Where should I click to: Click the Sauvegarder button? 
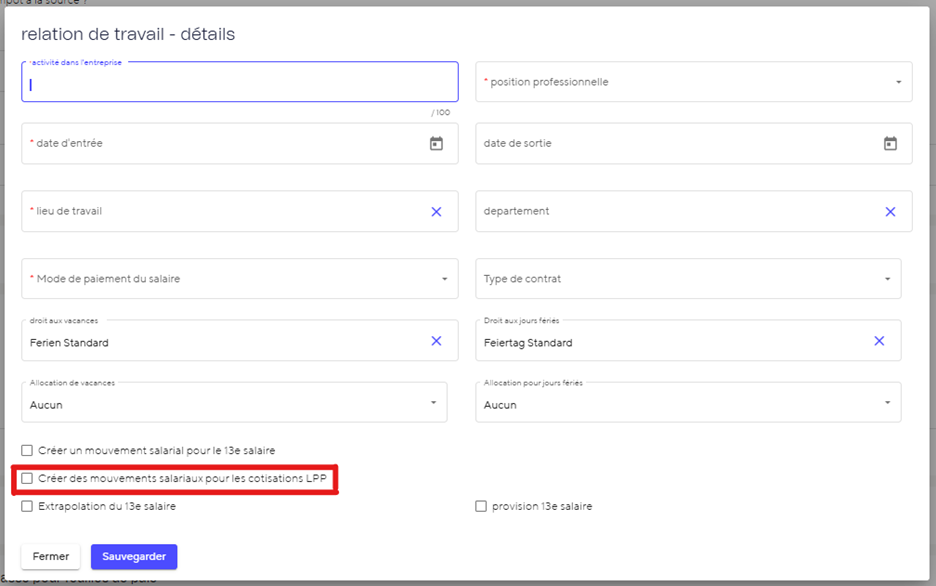coord(134,556)
